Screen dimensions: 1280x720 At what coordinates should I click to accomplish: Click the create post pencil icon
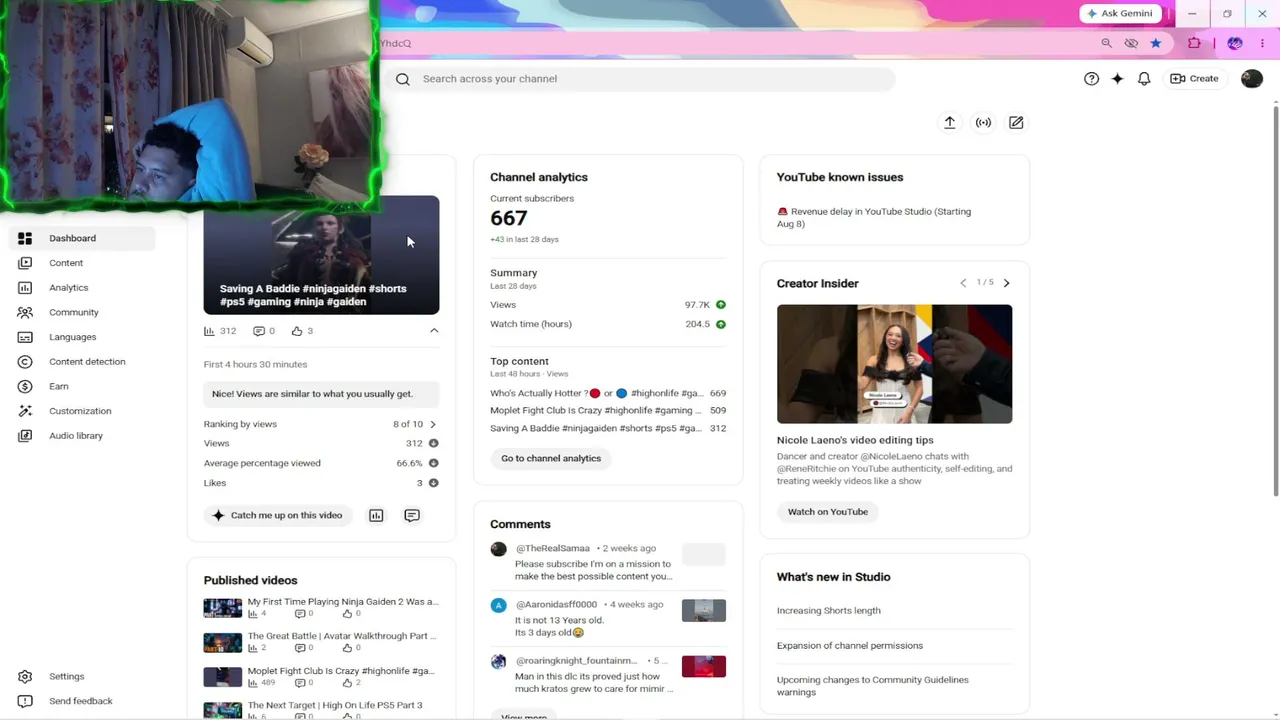[x=1016, y=122]
